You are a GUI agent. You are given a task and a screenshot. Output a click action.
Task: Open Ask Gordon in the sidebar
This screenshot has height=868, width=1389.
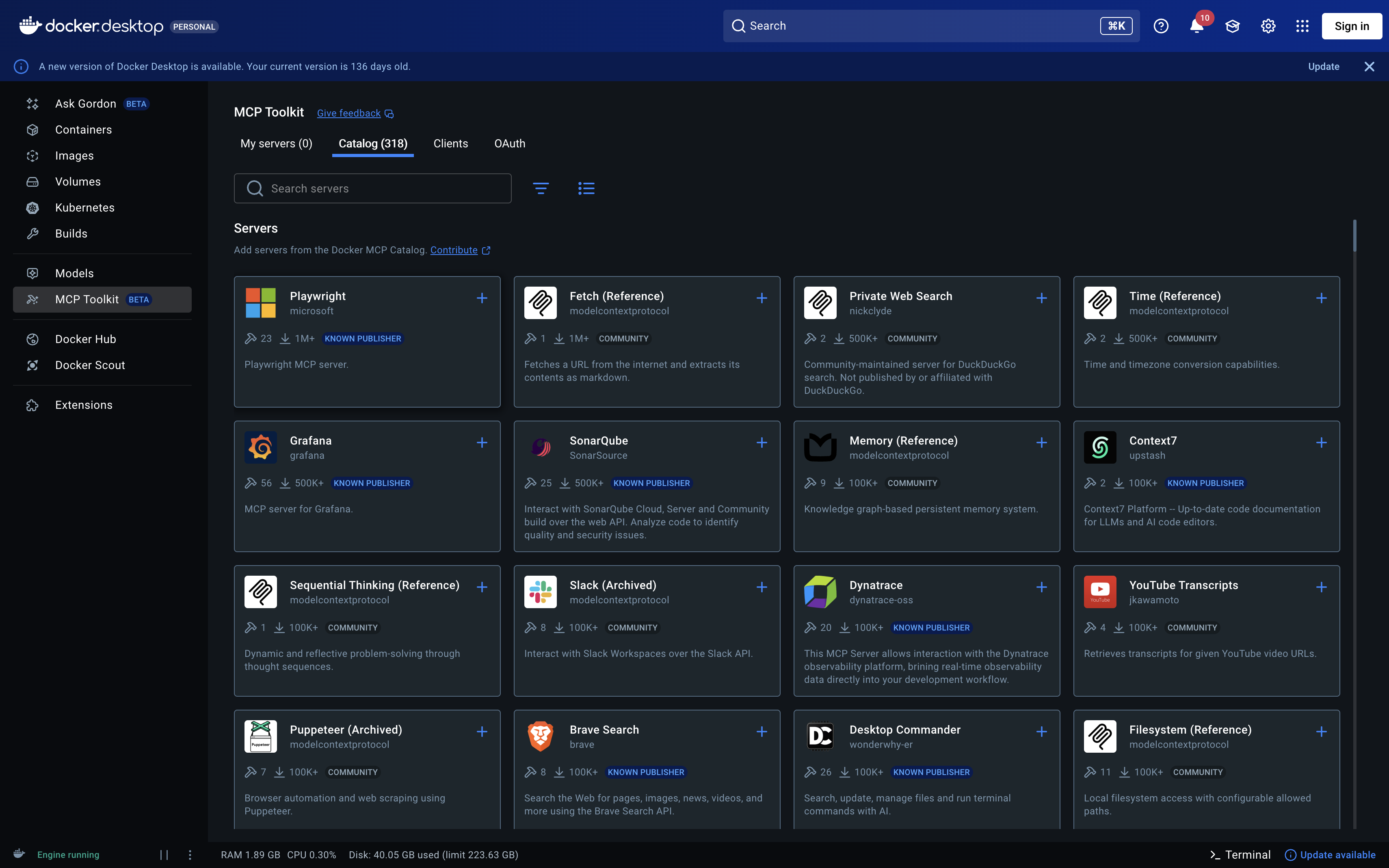point(102,104)
